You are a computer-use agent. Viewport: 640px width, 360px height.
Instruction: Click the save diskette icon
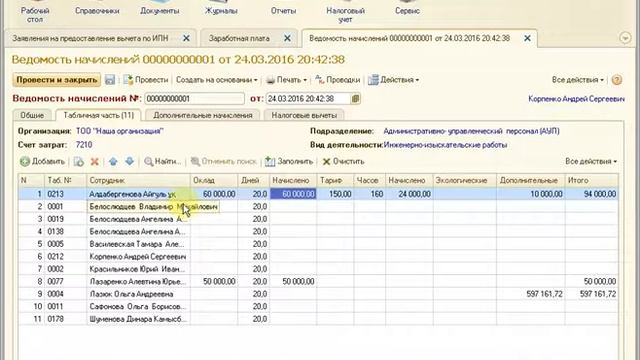[x=110, y=80]
